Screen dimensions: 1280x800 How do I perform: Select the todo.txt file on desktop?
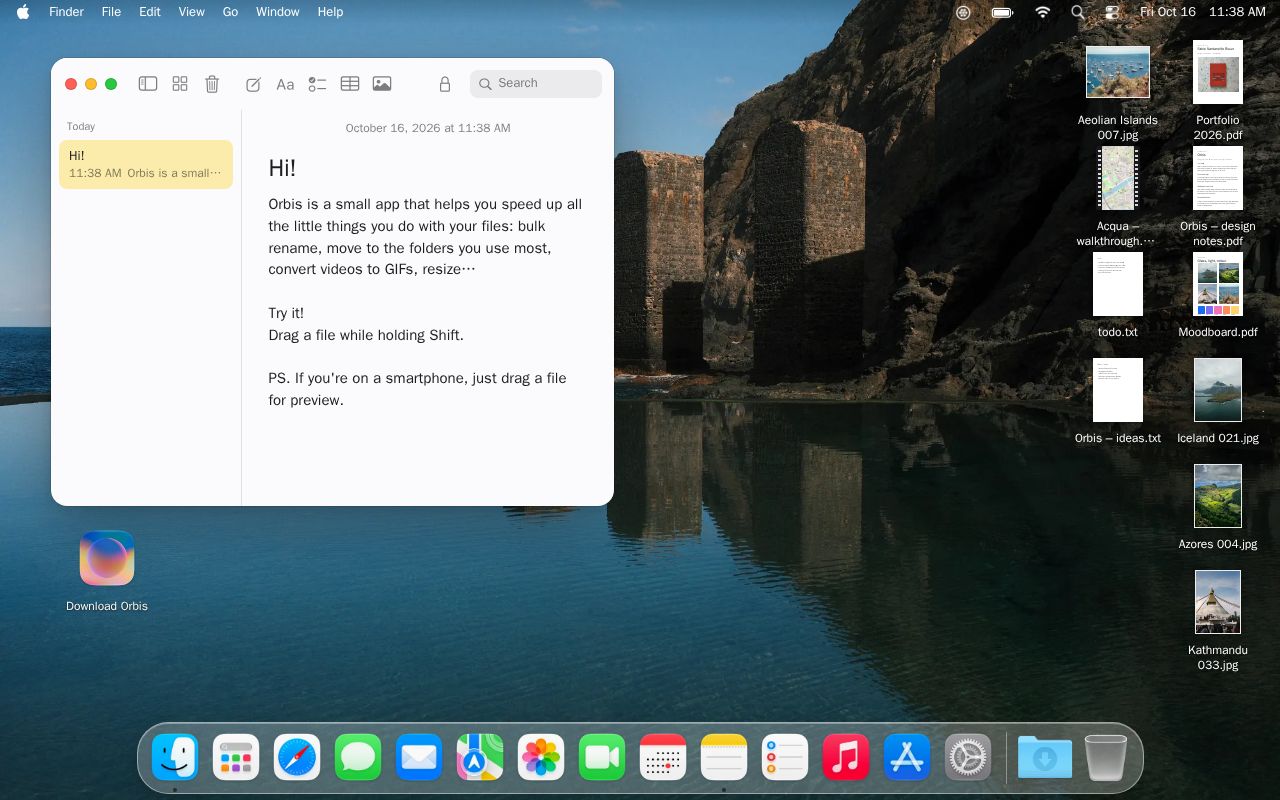pyautogui.click(x=1118, y=296)
